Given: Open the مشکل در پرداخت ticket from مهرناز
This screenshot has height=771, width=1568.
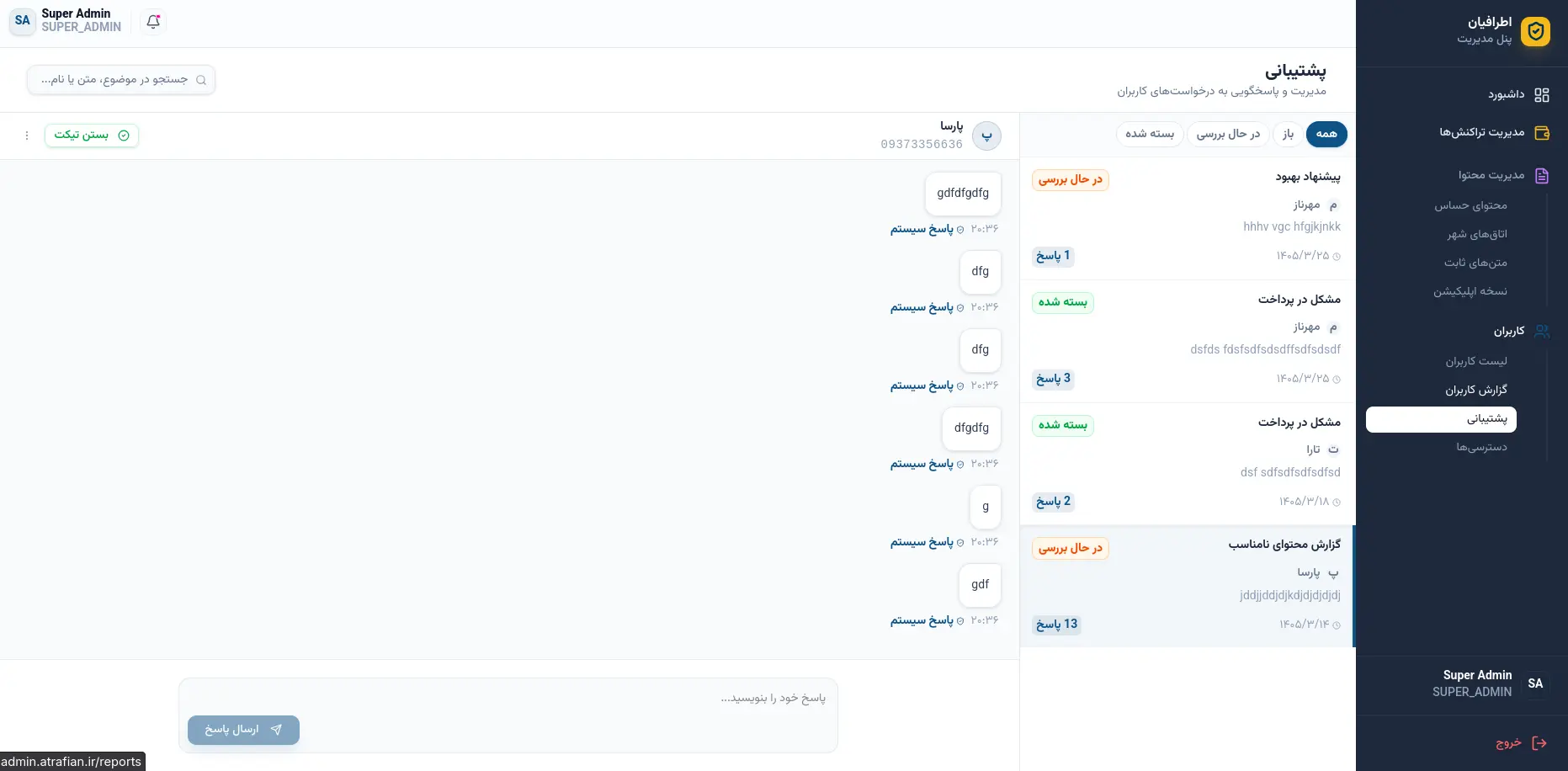Looking at the screenshot, I should tap(1188, 342).
